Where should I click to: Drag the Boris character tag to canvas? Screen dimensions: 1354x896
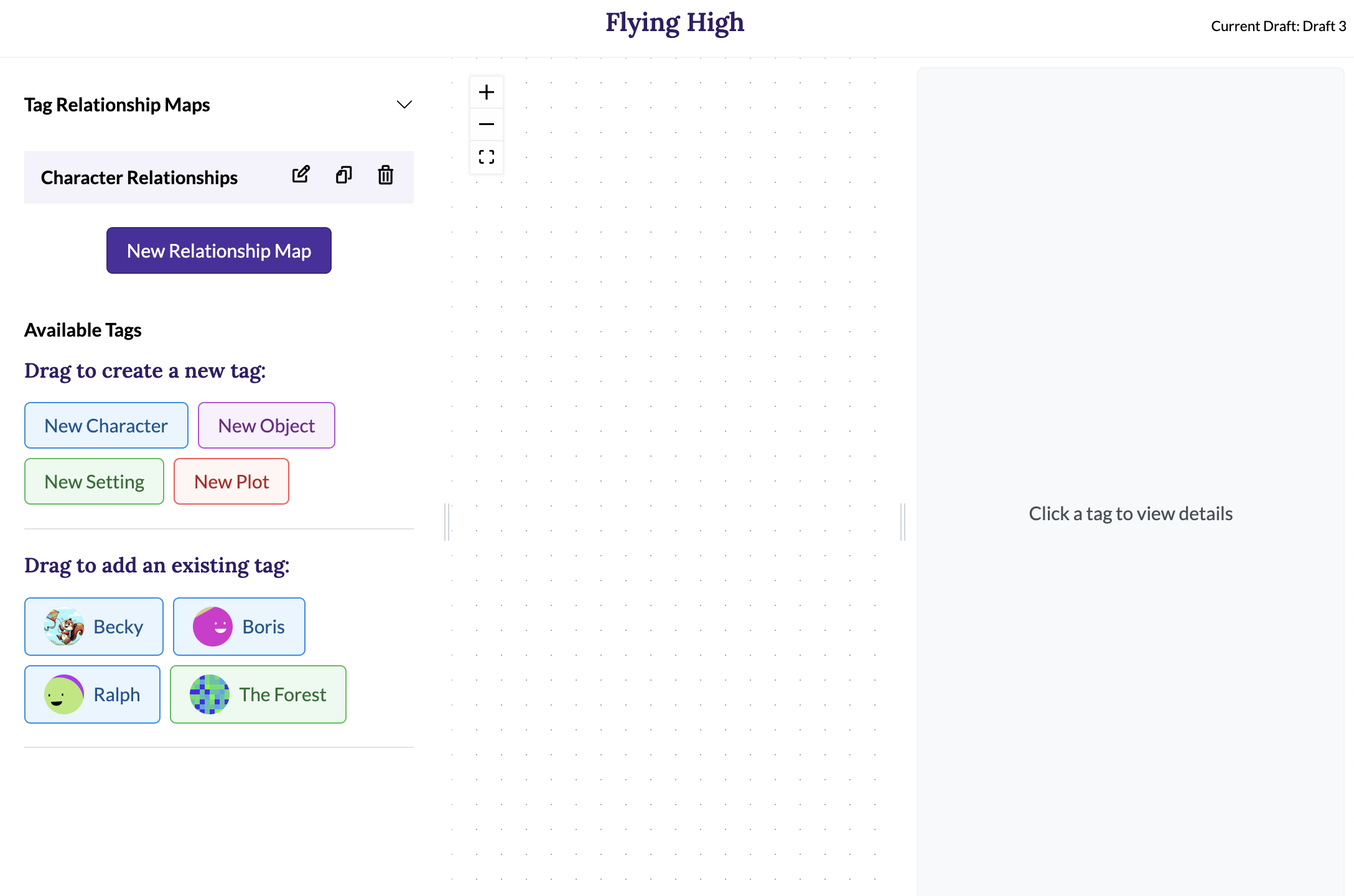pos(239,626)
